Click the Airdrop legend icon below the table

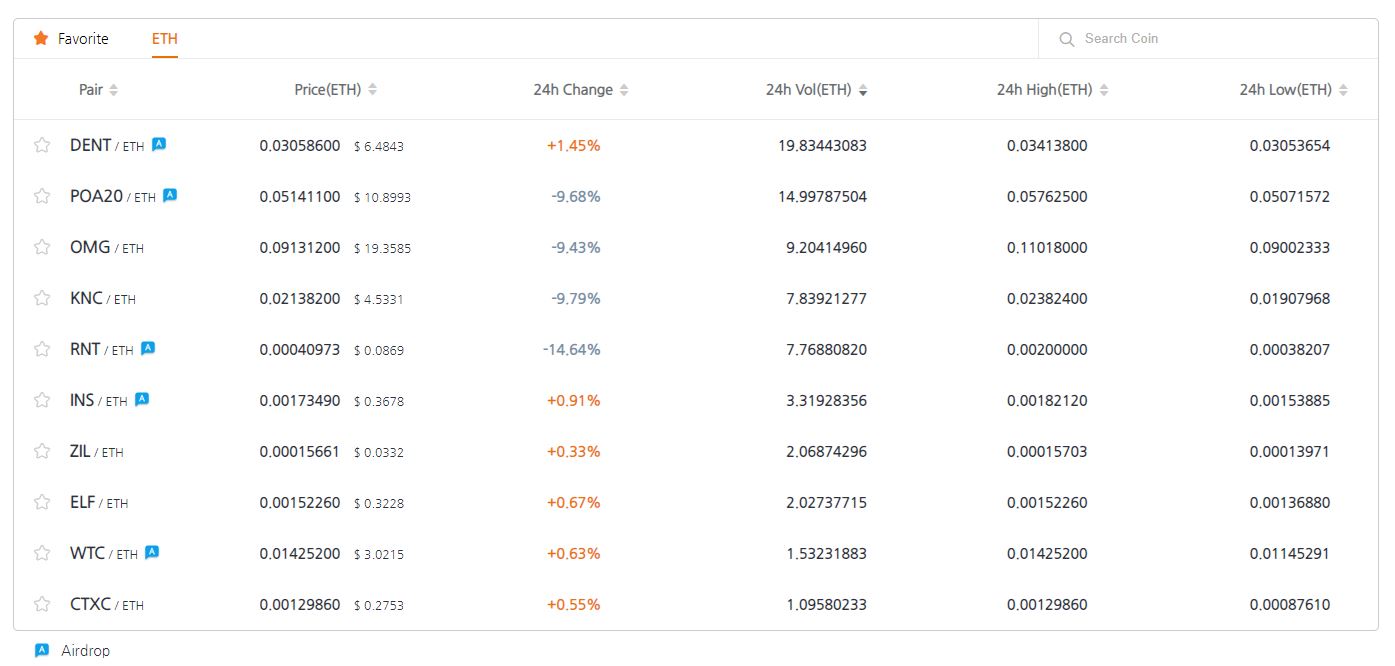pos(42,650)
